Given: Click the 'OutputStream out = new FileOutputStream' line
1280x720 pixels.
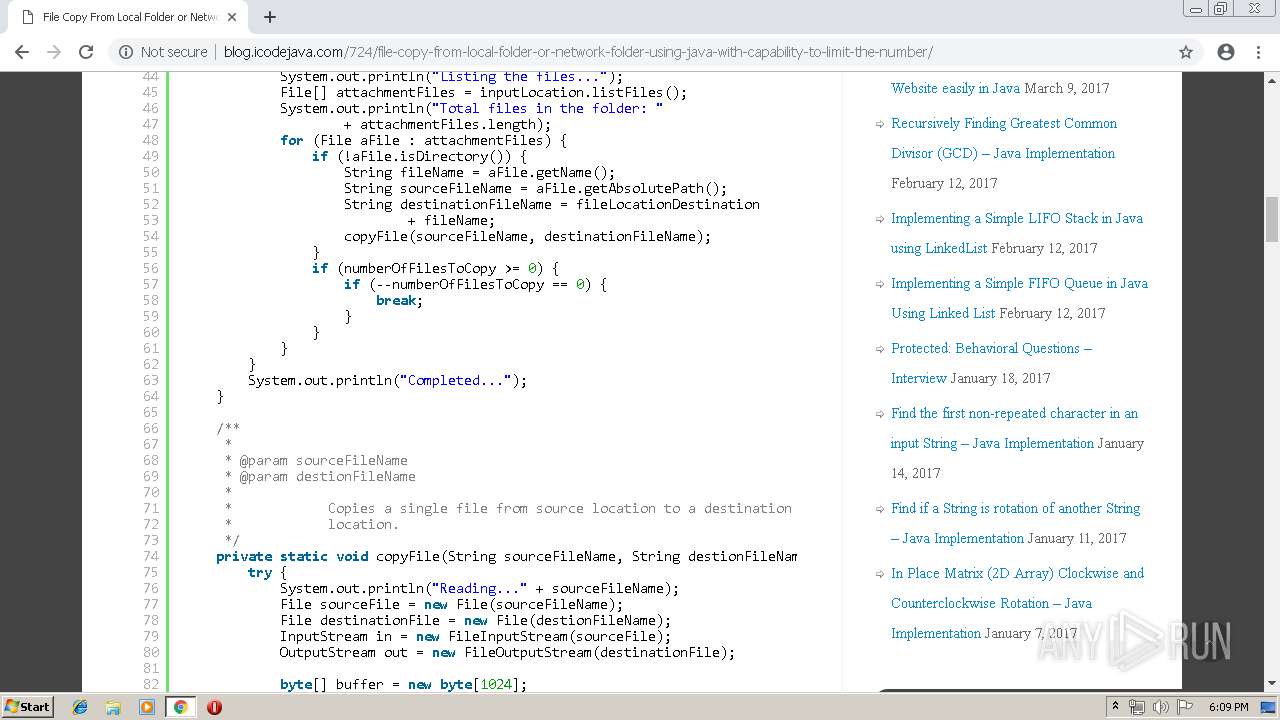Looking at the screenshot, I should (x=507, y=652).
